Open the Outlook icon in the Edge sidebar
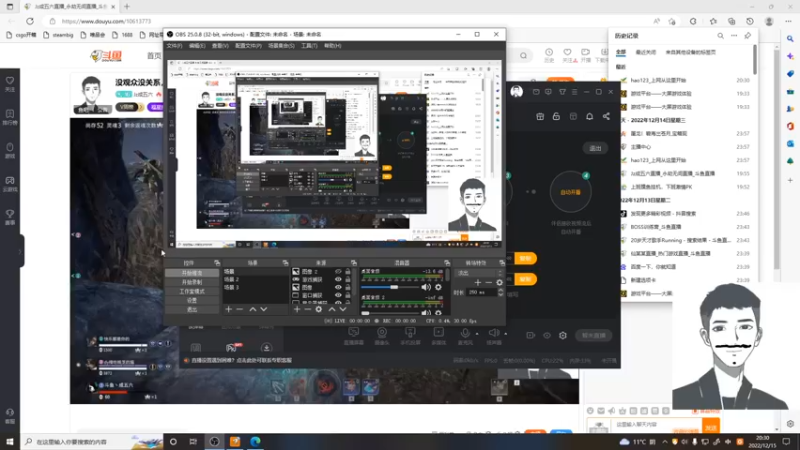This screenshot has width=800, height=450. pyautogui.click(x=790, y=144)
